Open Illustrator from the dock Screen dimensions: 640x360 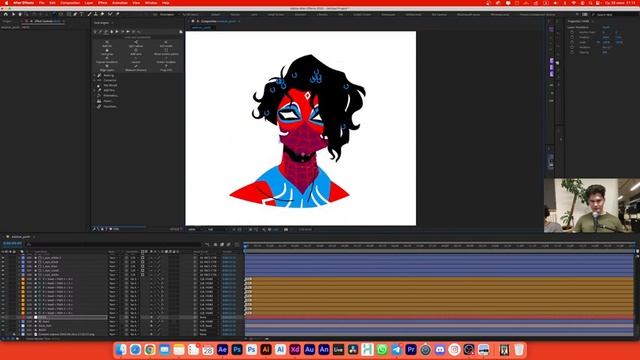pos(266,349)
